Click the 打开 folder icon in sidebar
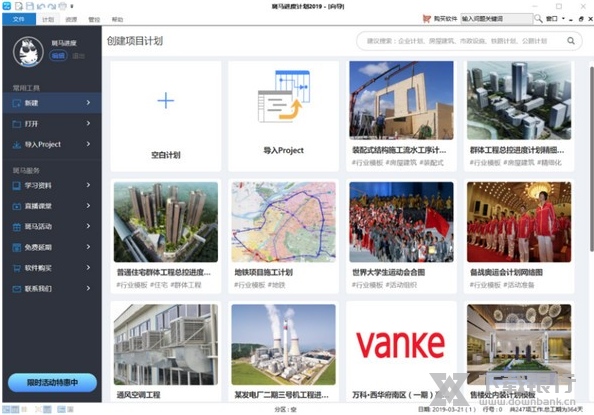The height and width of the screenshot is (415, 594). pos(16,124)
